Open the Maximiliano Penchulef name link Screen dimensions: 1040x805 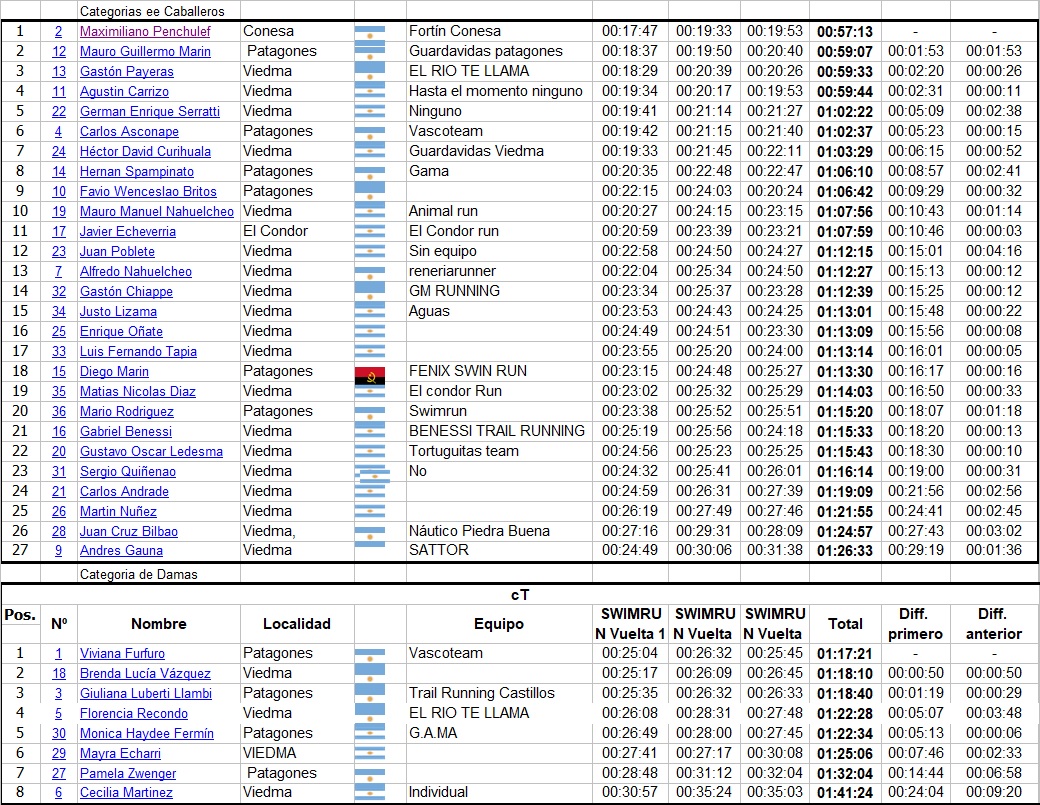(145, 32)
